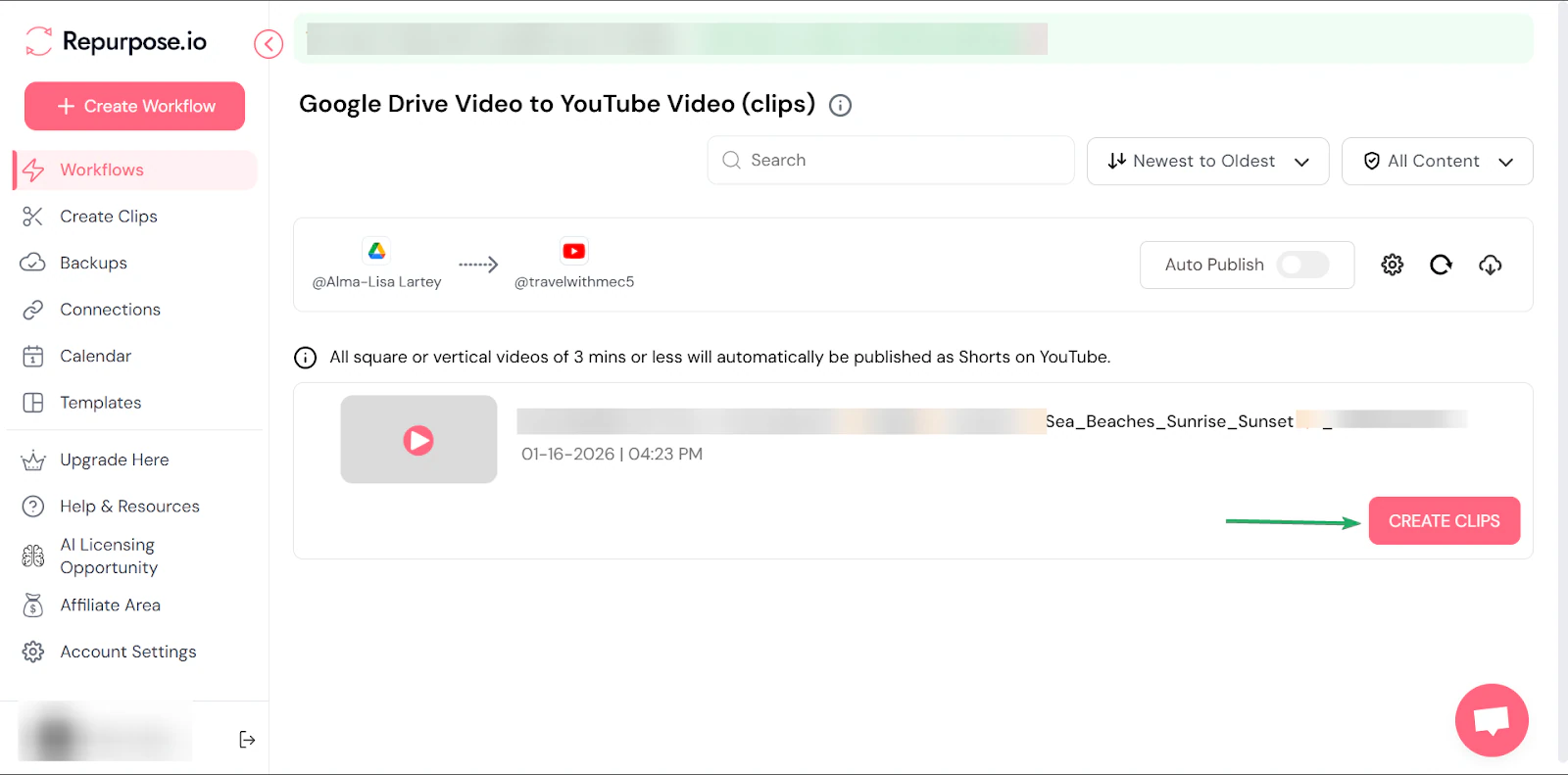Open Help & Resources
This screenshot has width=1568, height=775.
129,507
